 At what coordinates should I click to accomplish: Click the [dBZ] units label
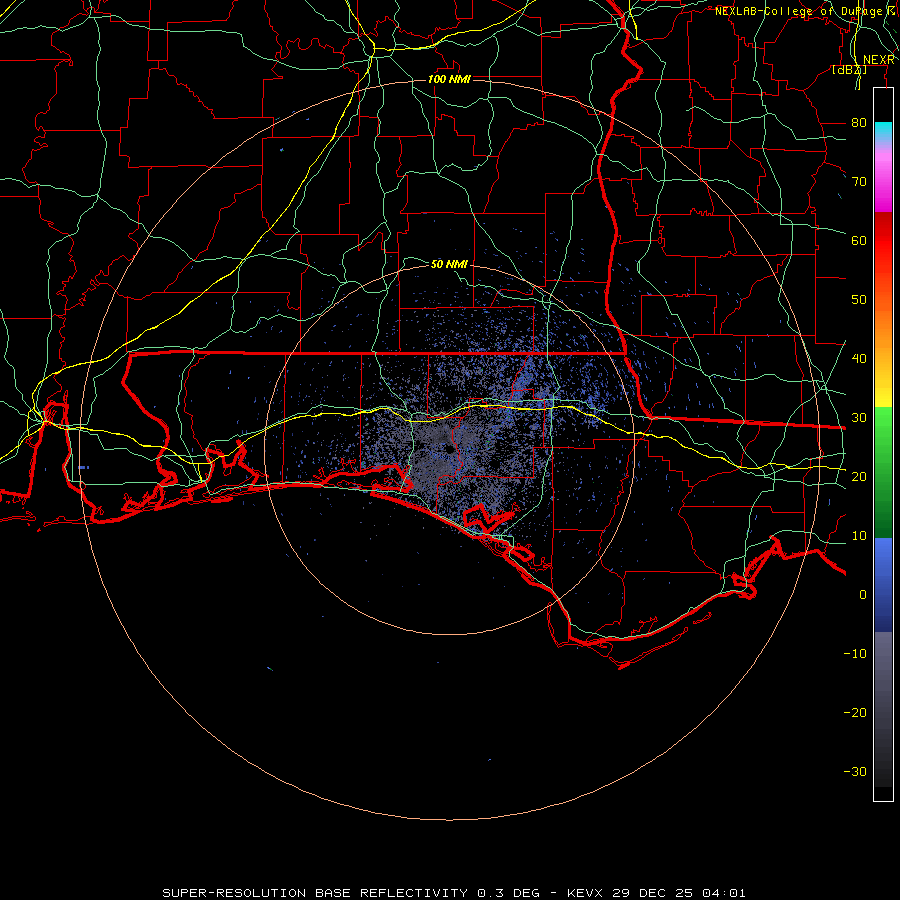[849, 69]
